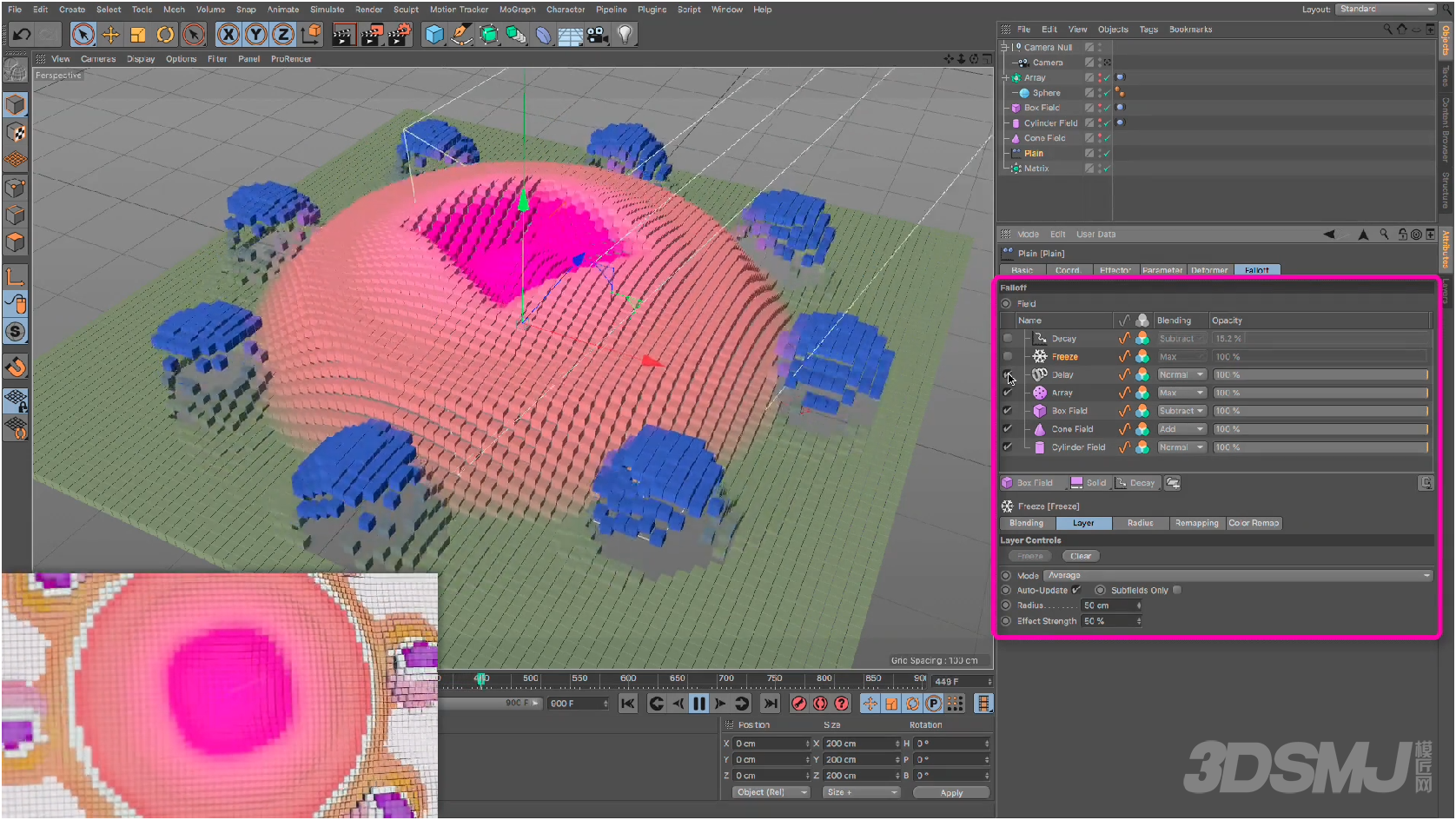This screenshot has height=820, width=1456.
Task: Pause playback with the pause button
Action: click(x=698, y=704)
